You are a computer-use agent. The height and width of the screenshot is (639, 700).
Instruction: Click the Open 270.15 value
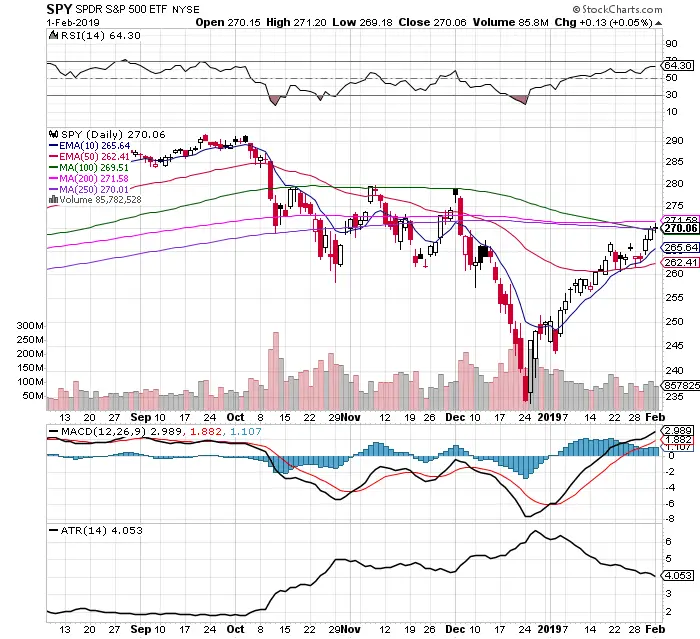pos(228,22)
